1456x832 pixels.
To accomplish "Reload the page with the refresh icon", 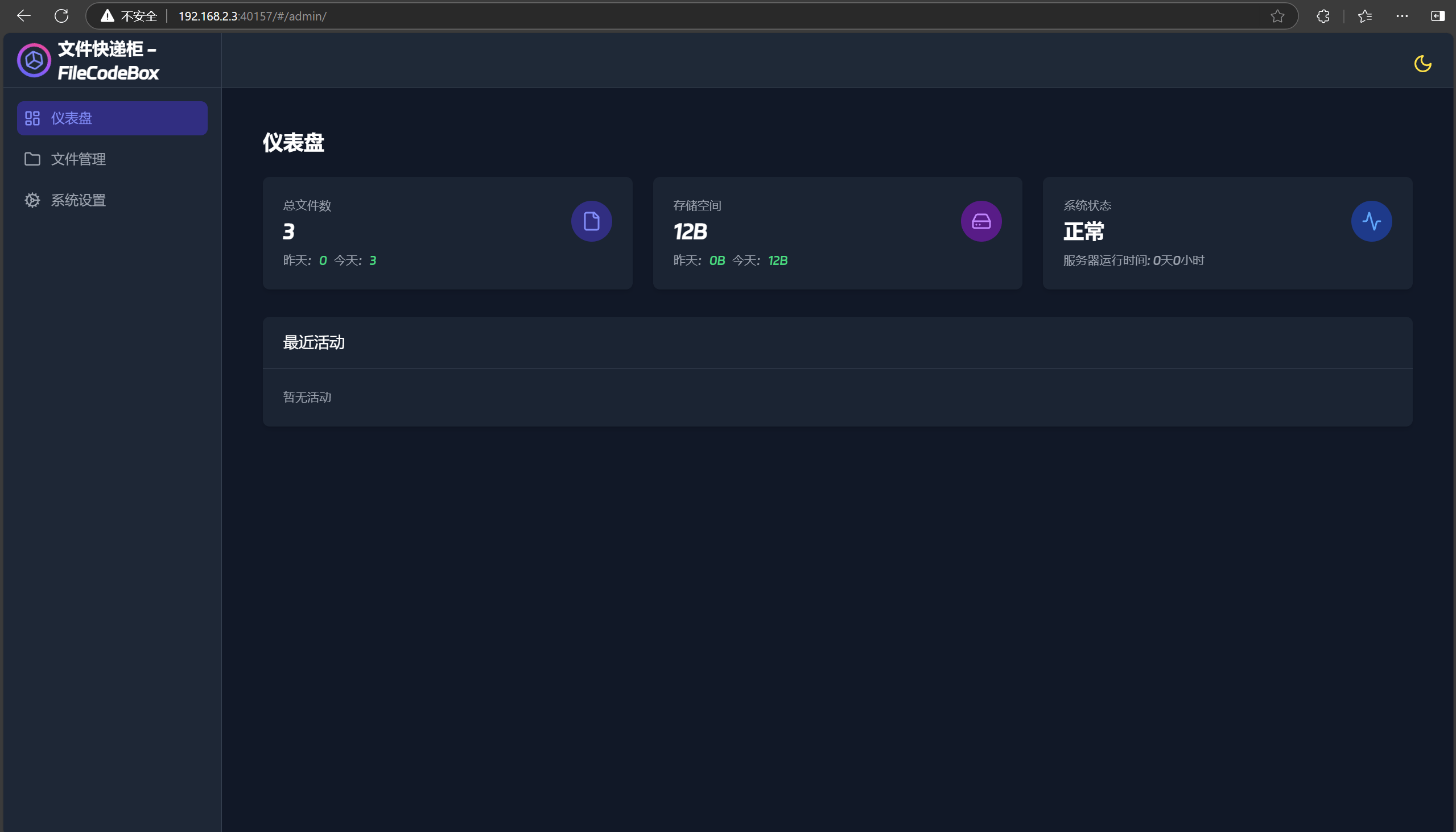I will (x=61, y=16).
